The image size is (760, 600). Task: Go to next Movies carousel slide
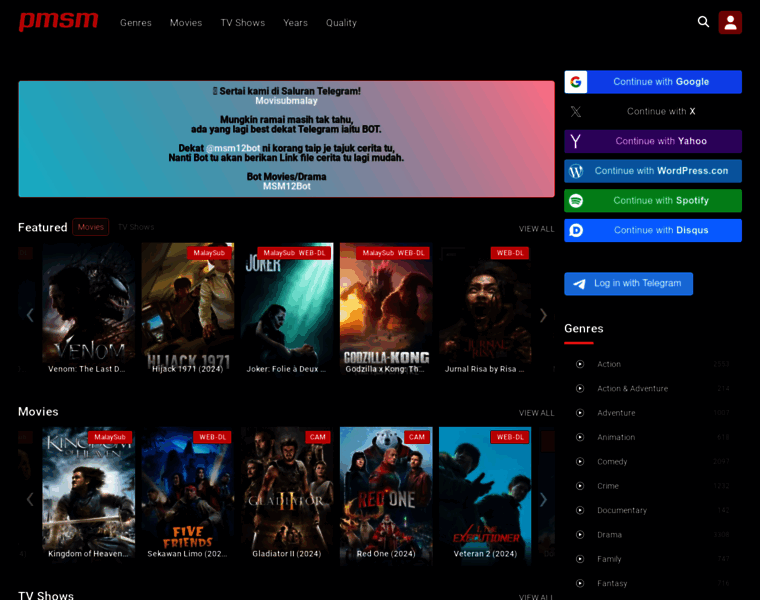pyautogui.click(x=543, y=500)
